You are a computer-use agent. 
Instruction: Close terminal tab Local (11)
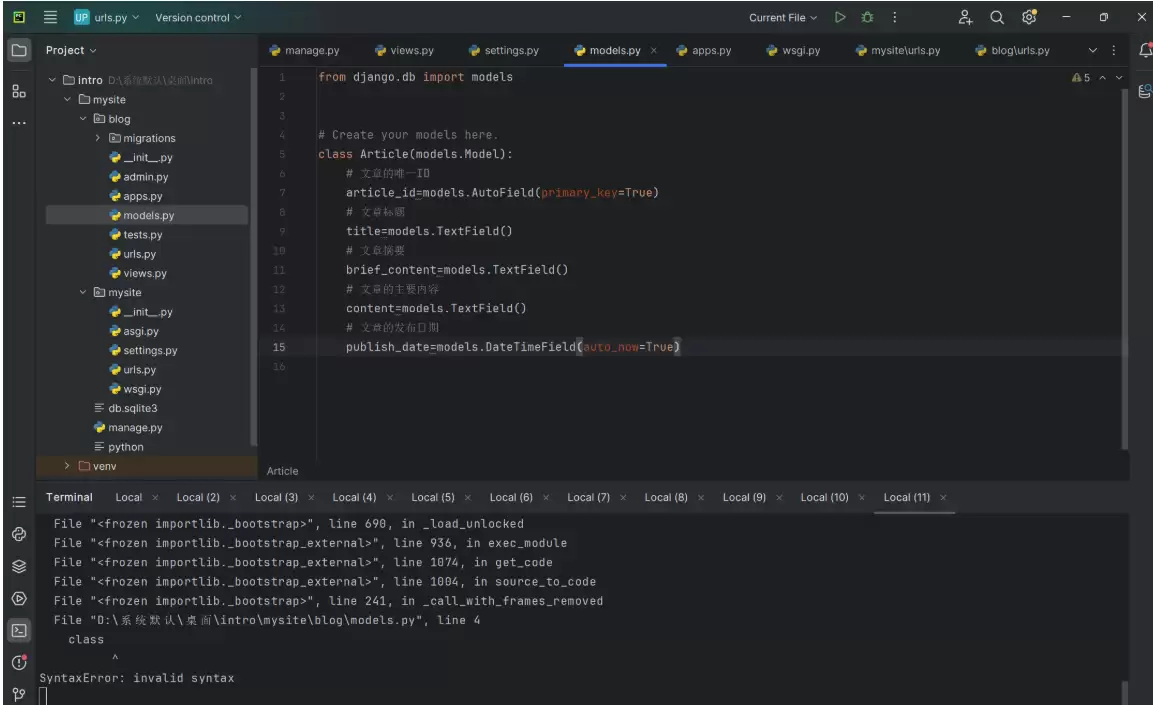pos(943,497)
